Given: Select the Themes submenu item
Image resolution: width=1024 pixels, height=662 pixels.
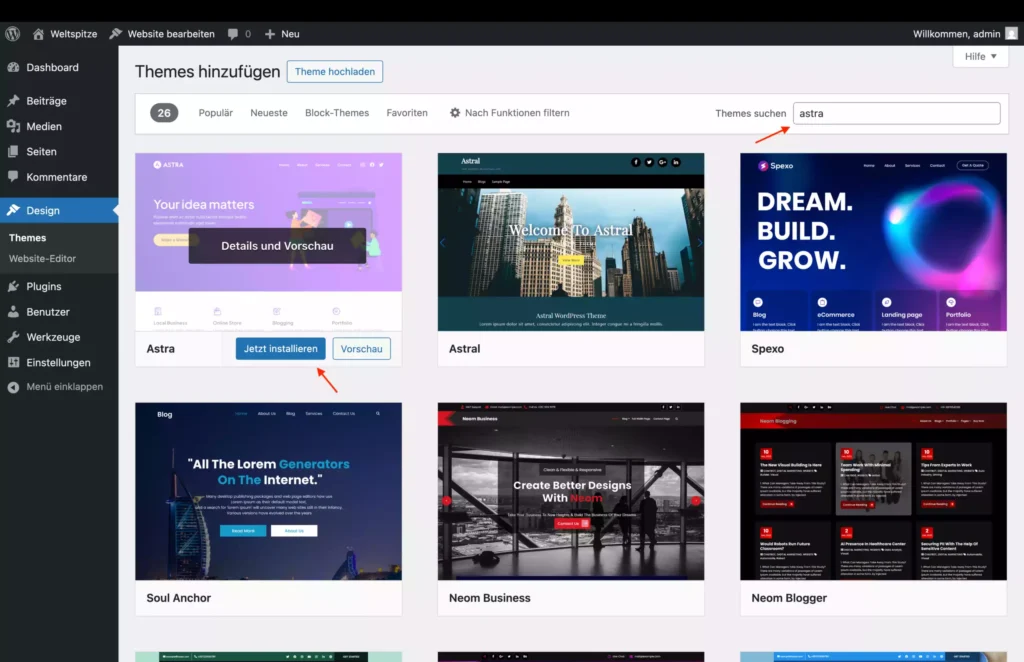Looking at the screenshot, I should (x=27, y=238).
